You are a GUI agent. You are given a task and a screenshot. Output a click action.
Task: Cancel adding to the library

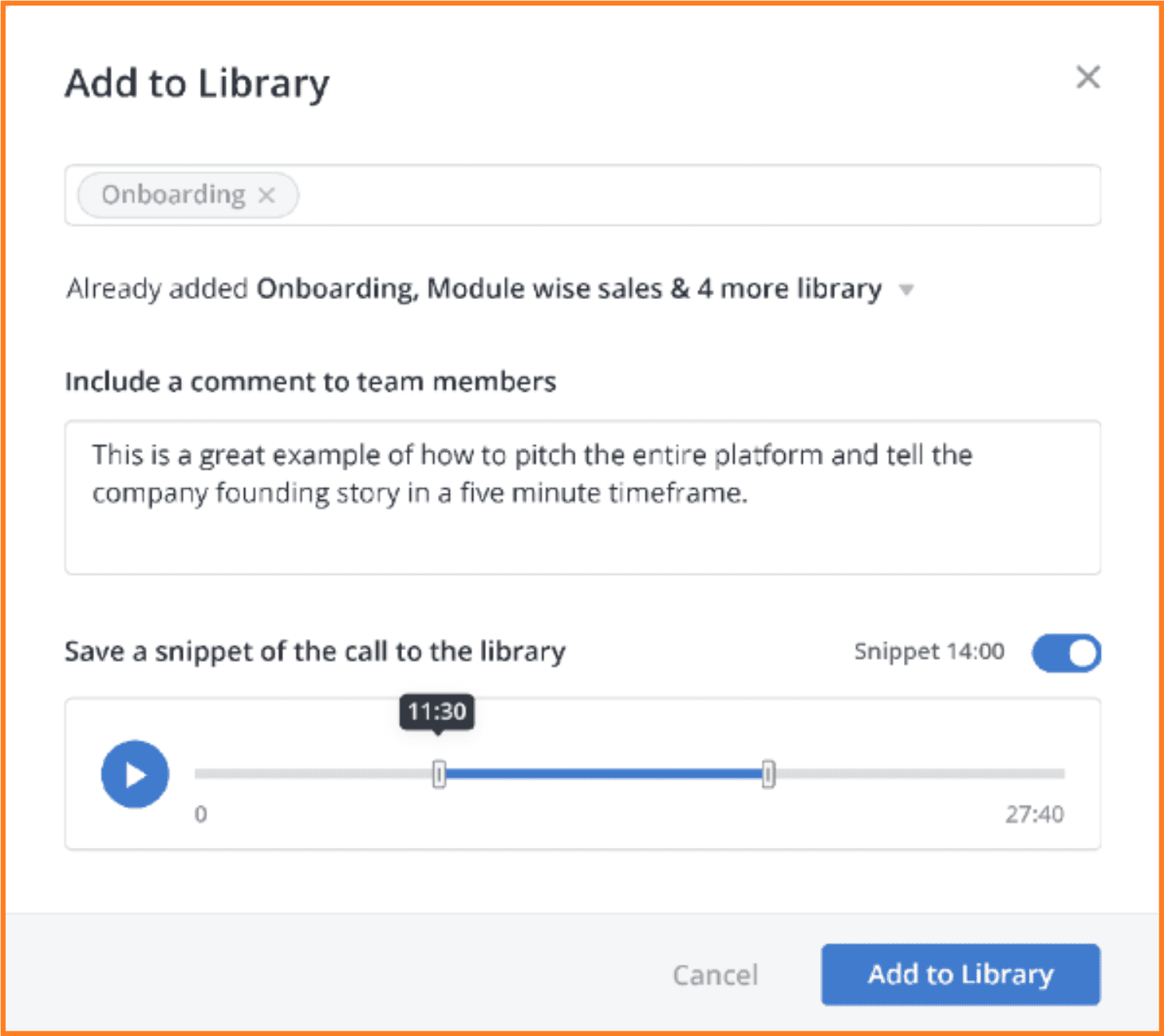(x=715, y=975)
